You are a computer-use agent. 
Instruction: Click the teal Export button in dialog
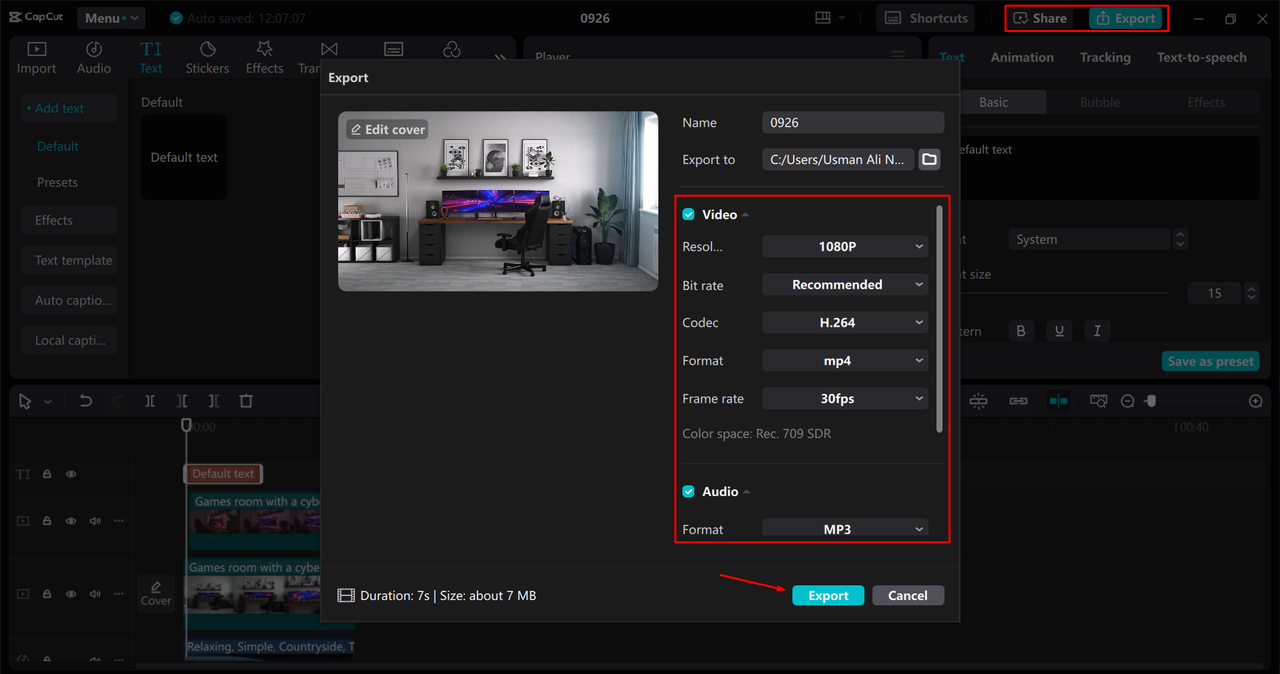click(828, 595)
